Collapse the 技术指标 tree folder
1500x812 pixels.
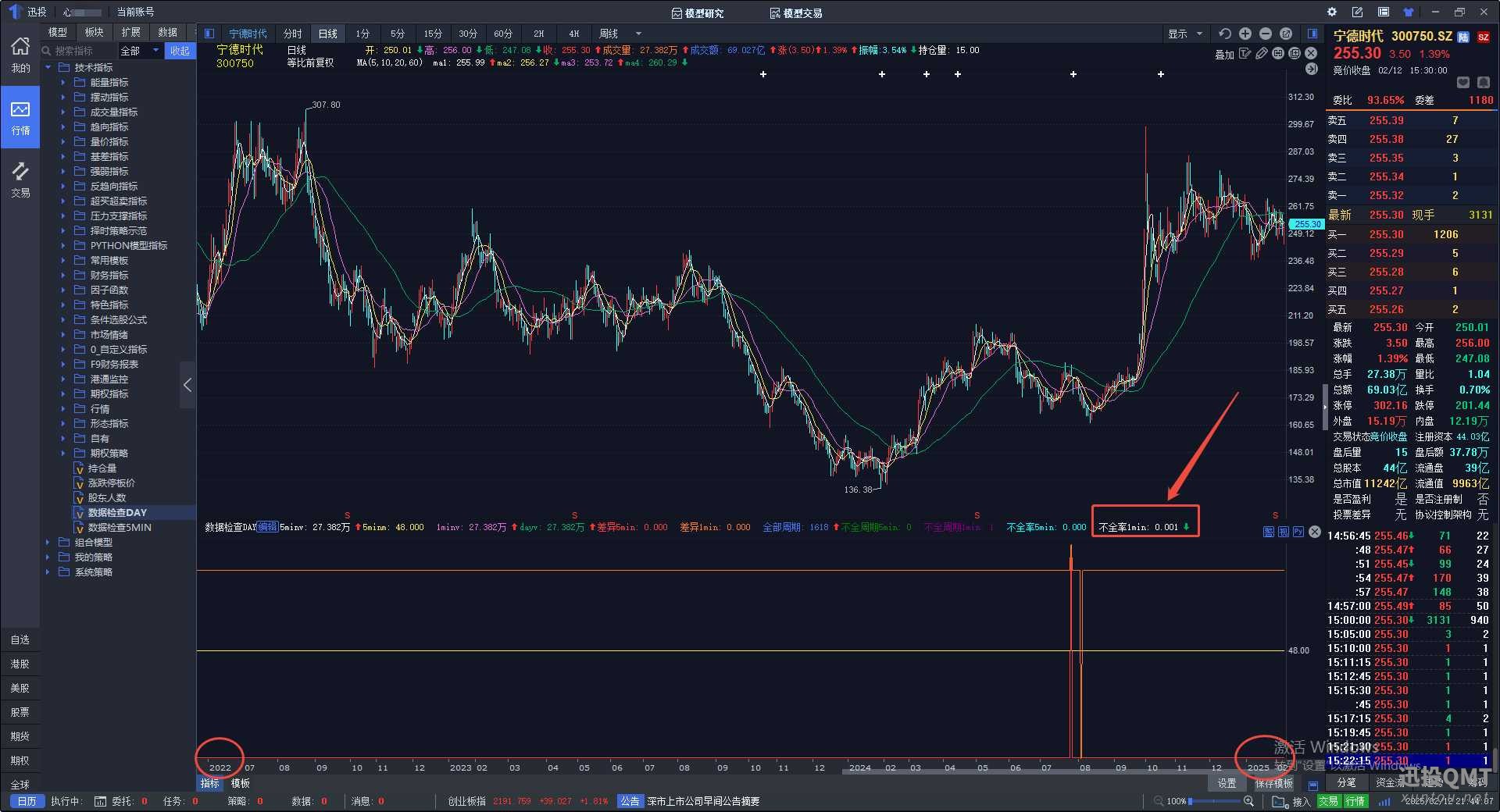48,67
